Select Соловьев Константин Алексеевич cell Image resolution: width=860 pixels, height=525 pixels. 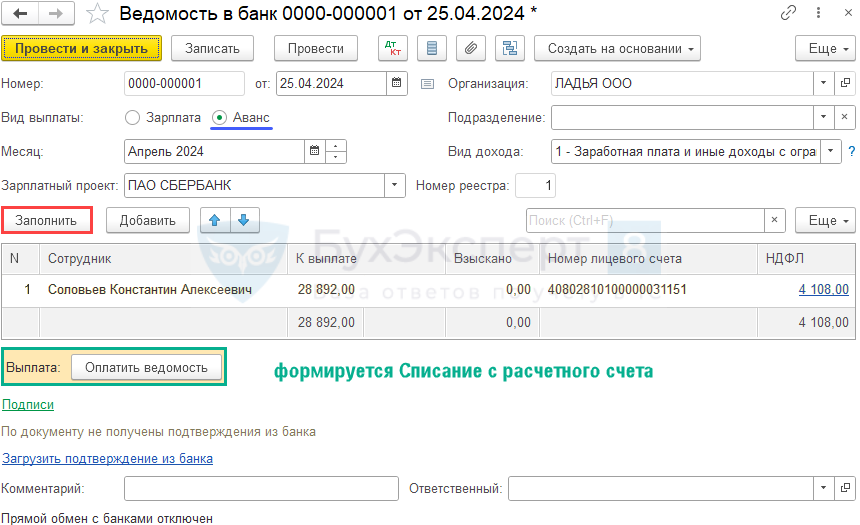pyautogui.click(x=163, y=290)
